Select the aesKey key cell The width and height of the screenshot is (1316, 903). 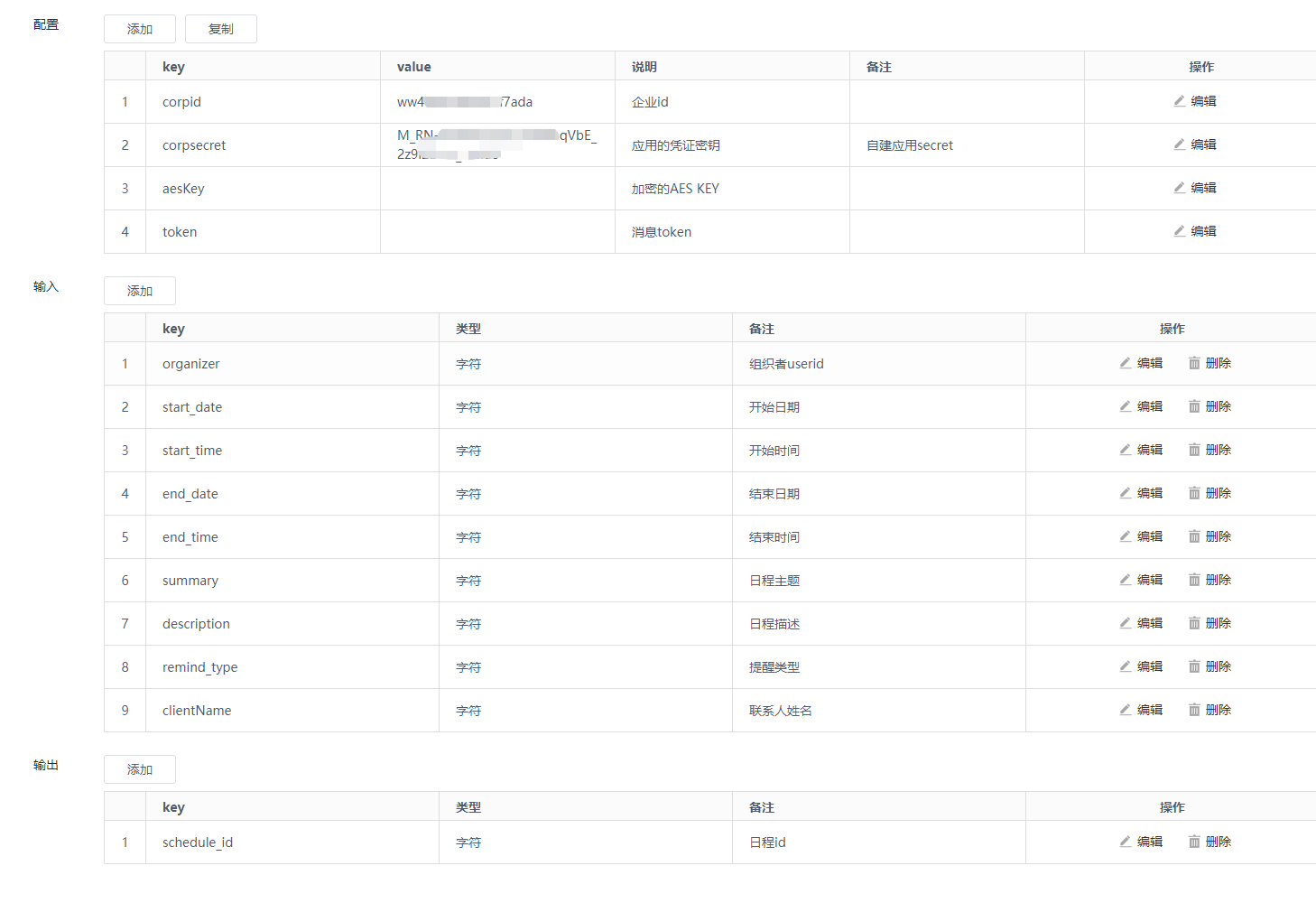pyautogui.click(x=263, y=189)
